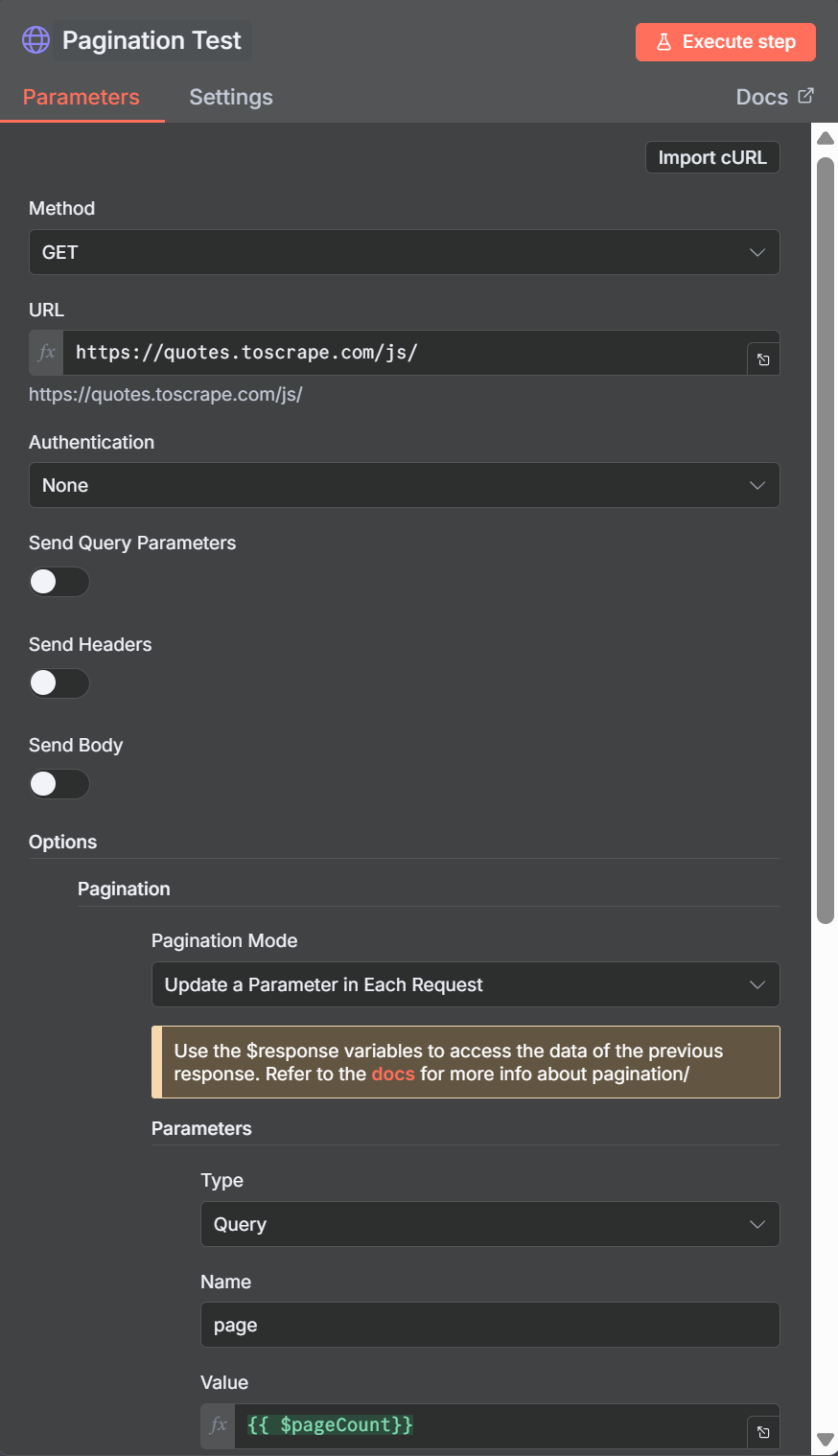Screen dimensions: 838x1456
Task: Click the fx icon beside URL
Action: 46,353
